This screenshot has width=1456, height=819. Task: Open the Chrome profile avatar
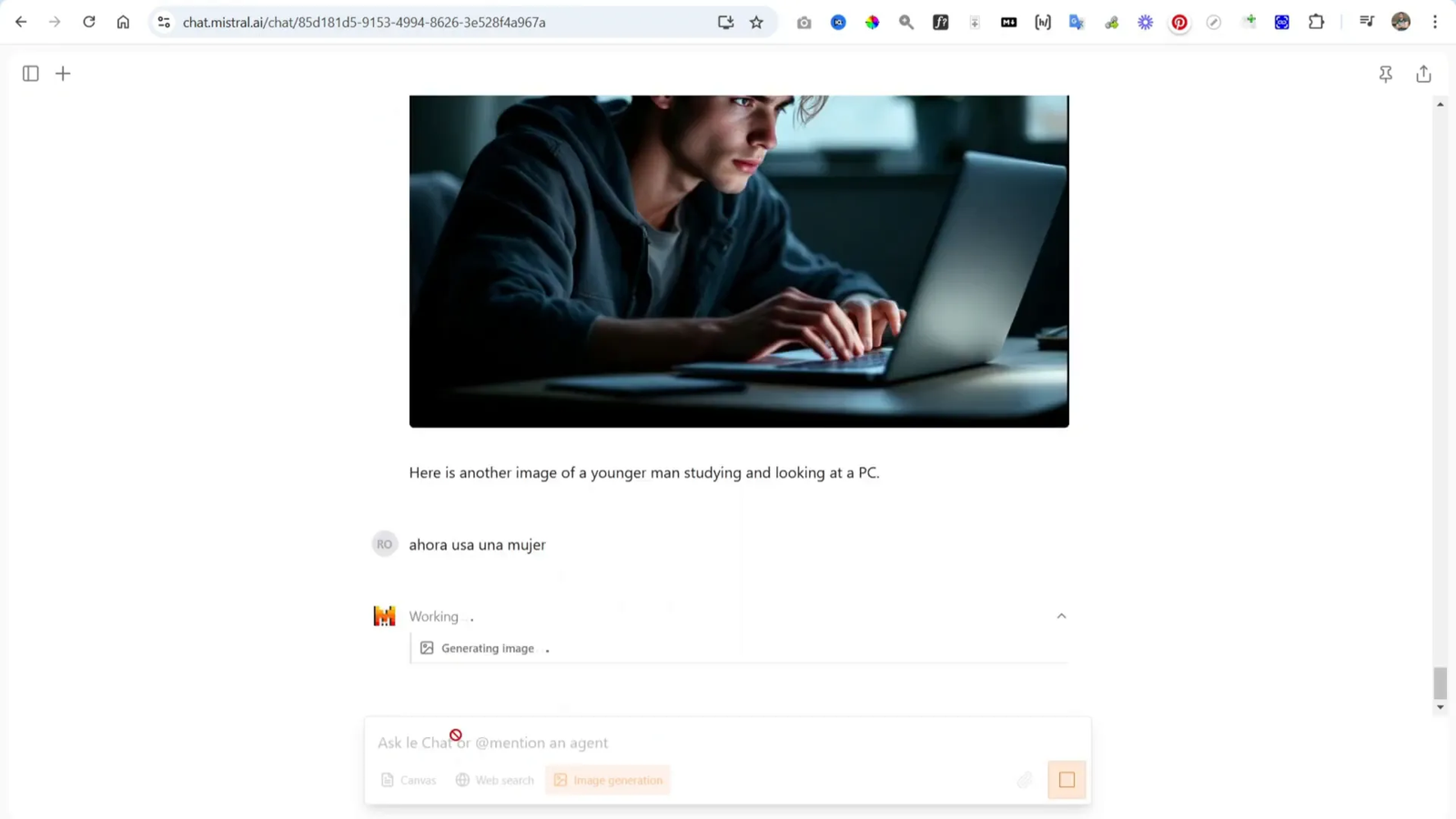click(1401, 22)
